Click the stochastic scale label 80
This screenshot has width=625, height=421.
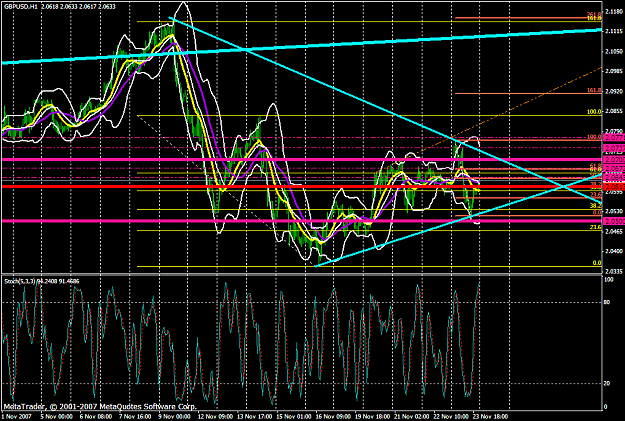coord(607,303)
